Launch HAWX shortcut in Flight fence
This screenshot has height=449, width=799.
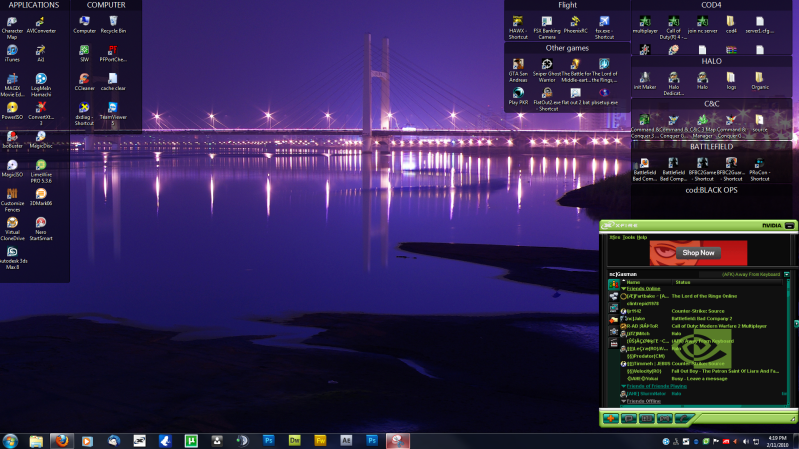tap(518, 28)
